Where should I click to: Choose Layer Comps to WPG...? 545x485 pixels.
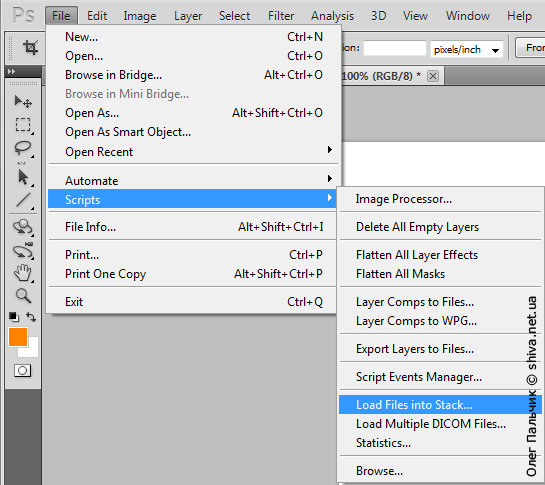point(440,321)
